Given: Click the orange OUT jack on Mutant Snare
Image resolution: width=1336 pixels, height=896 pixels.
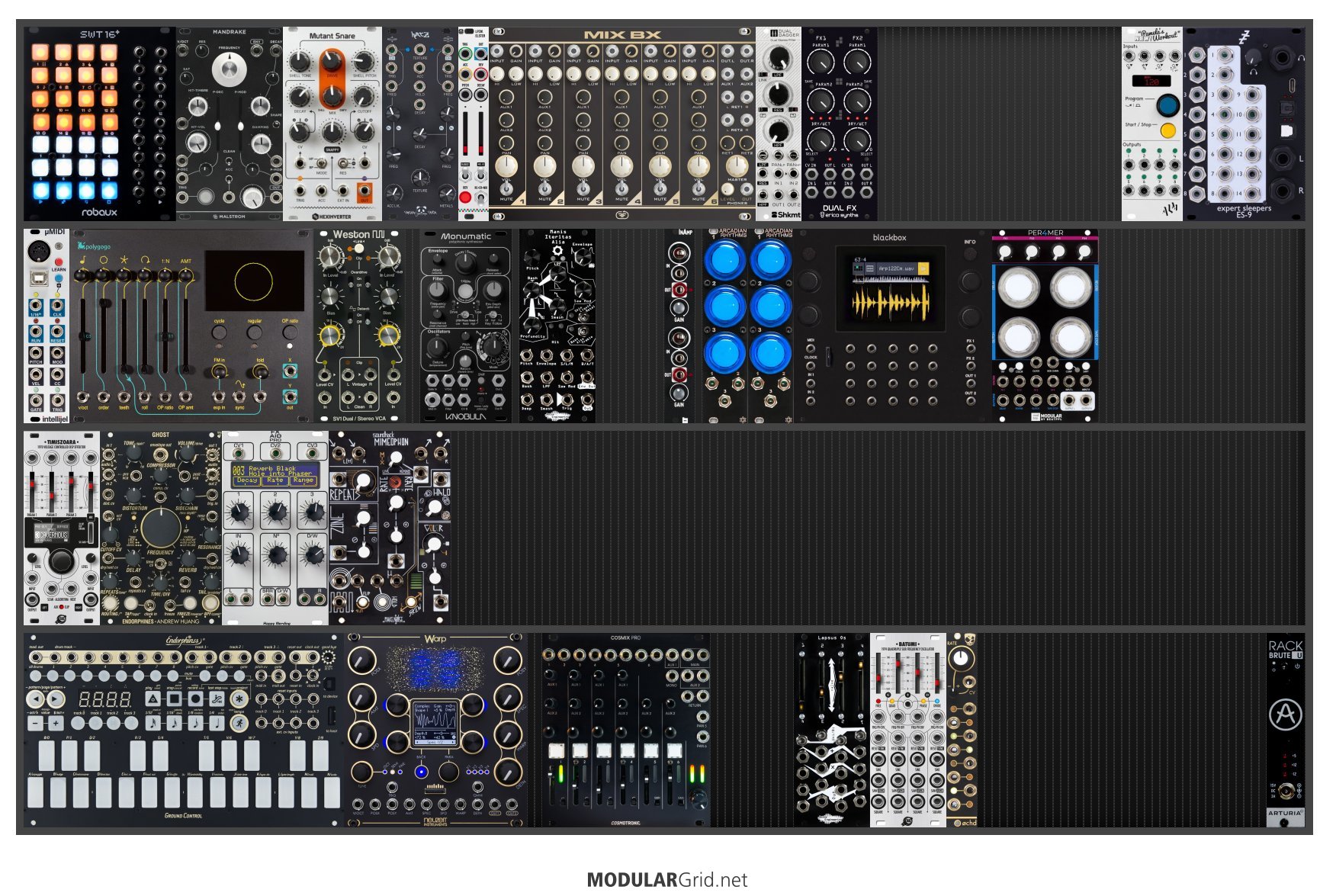Looking at the screenshot, I should 365,190.
